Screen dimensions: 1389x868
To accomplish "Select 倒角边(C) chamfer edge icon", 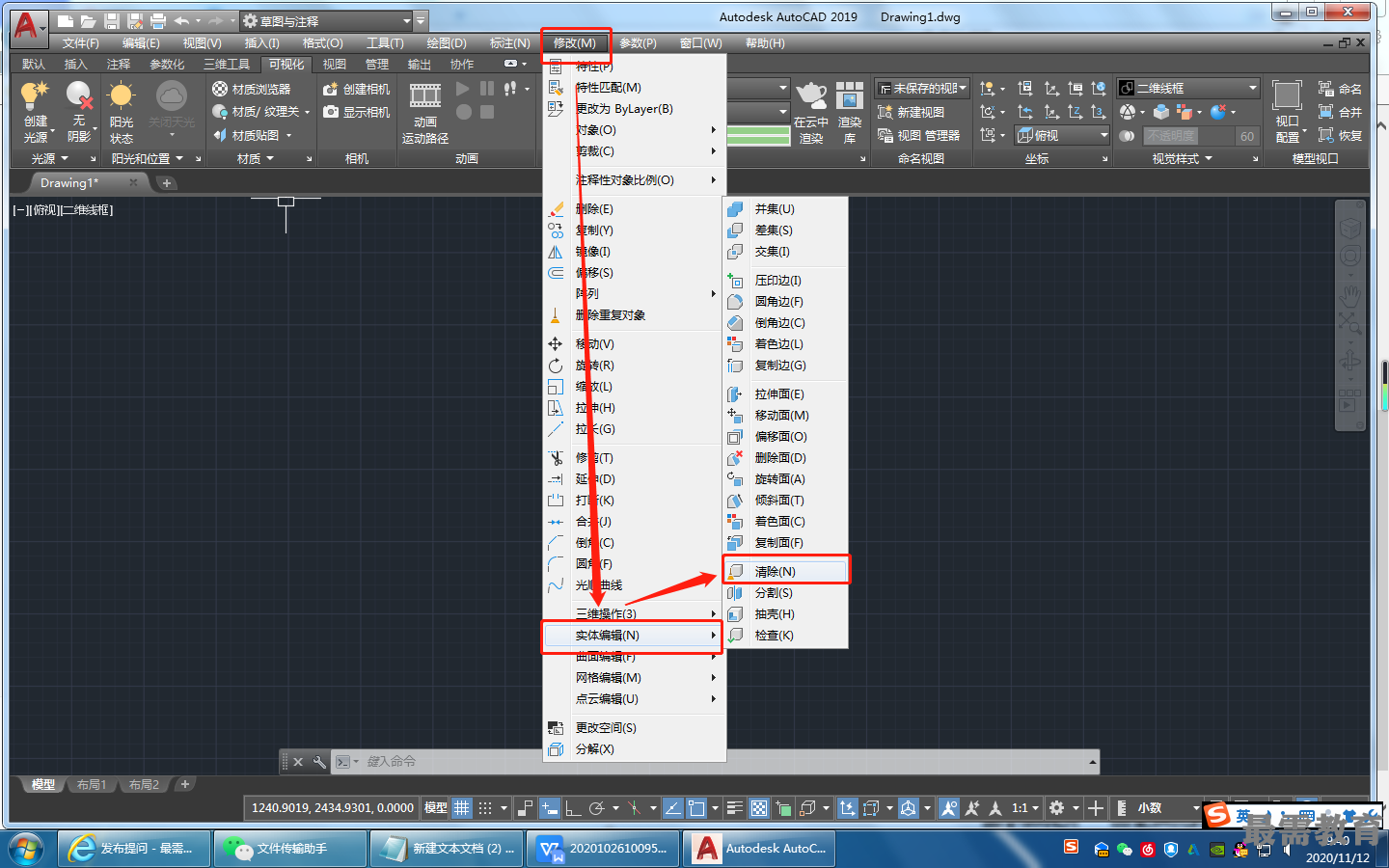I will click(735, 322).
